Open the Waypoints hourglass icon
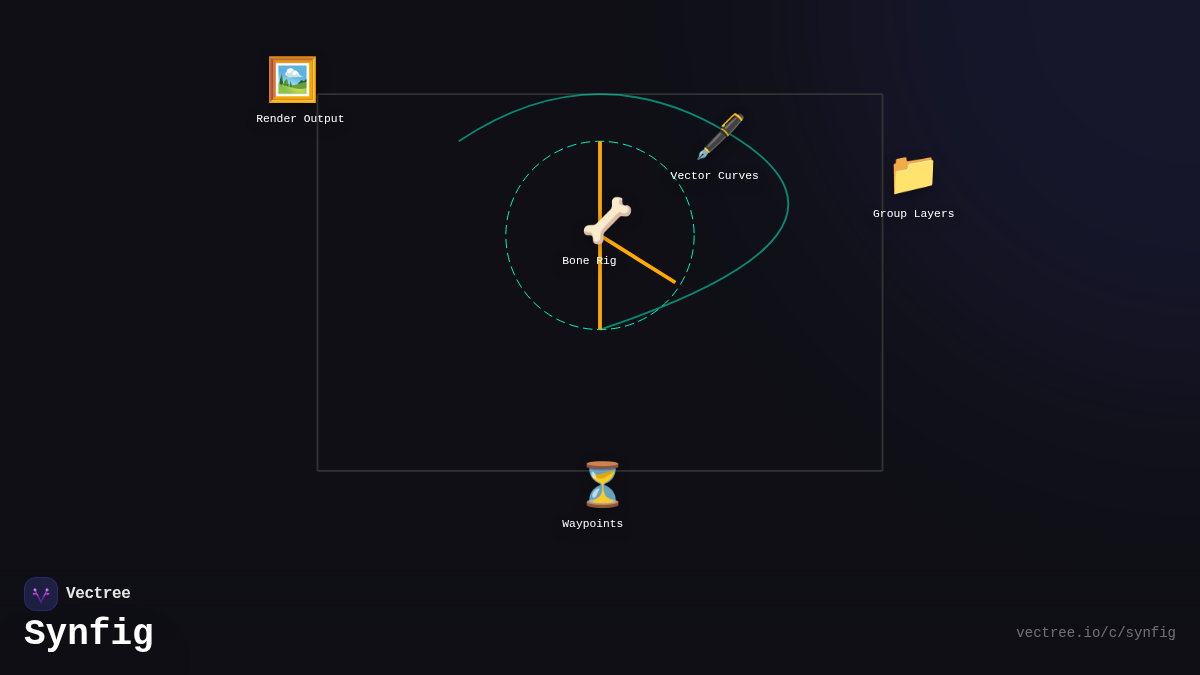 coord(601,486)
